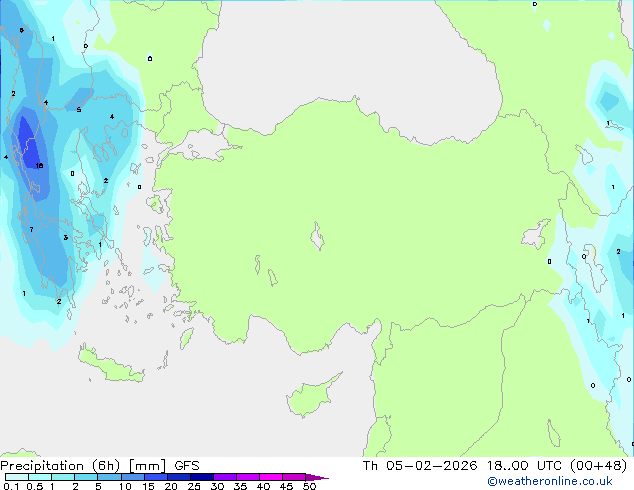
Task: Click the "7" precipitation value on map
Action: click(x=31, y=230)
